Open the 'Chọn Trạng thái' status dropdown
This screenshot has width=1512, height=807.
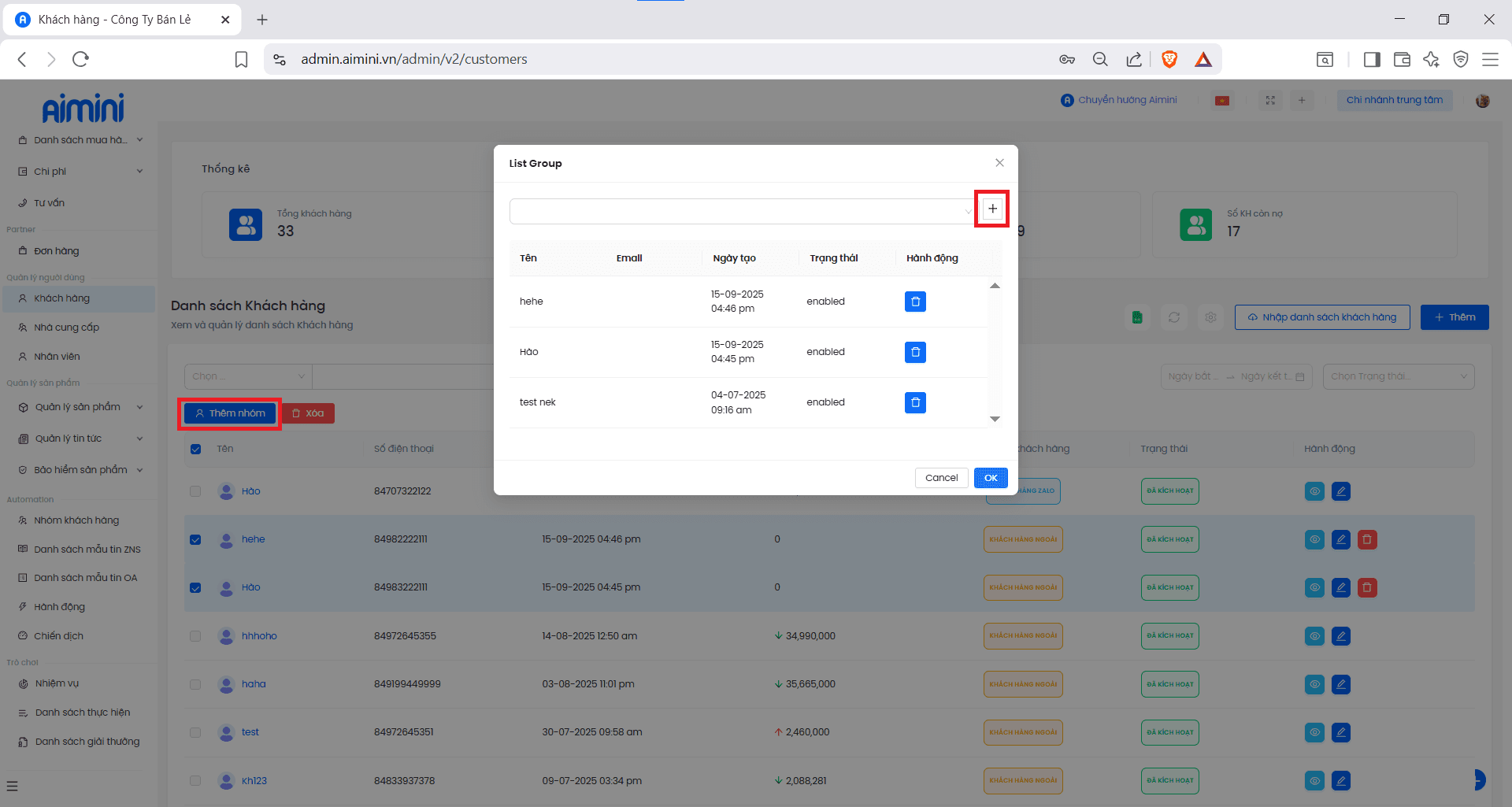1398,376
